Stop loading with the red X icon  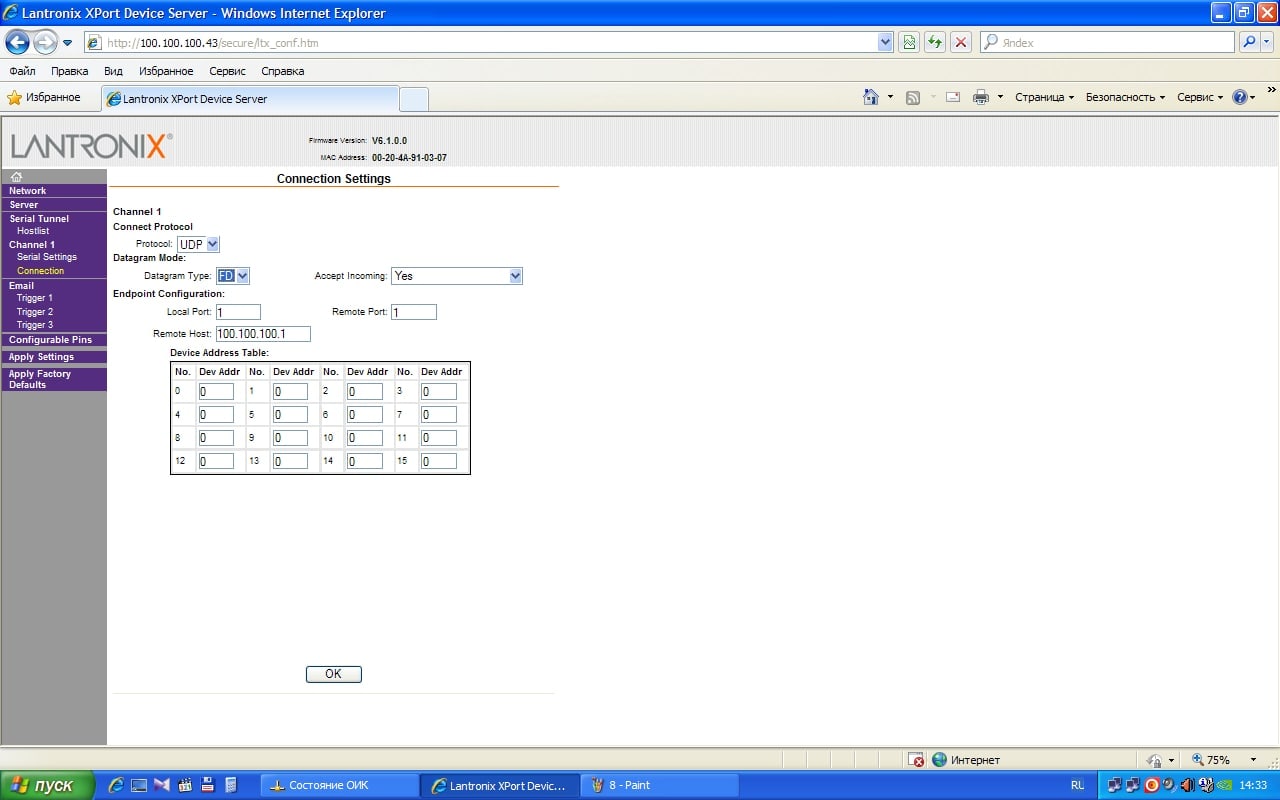click(x=961, y=42)
